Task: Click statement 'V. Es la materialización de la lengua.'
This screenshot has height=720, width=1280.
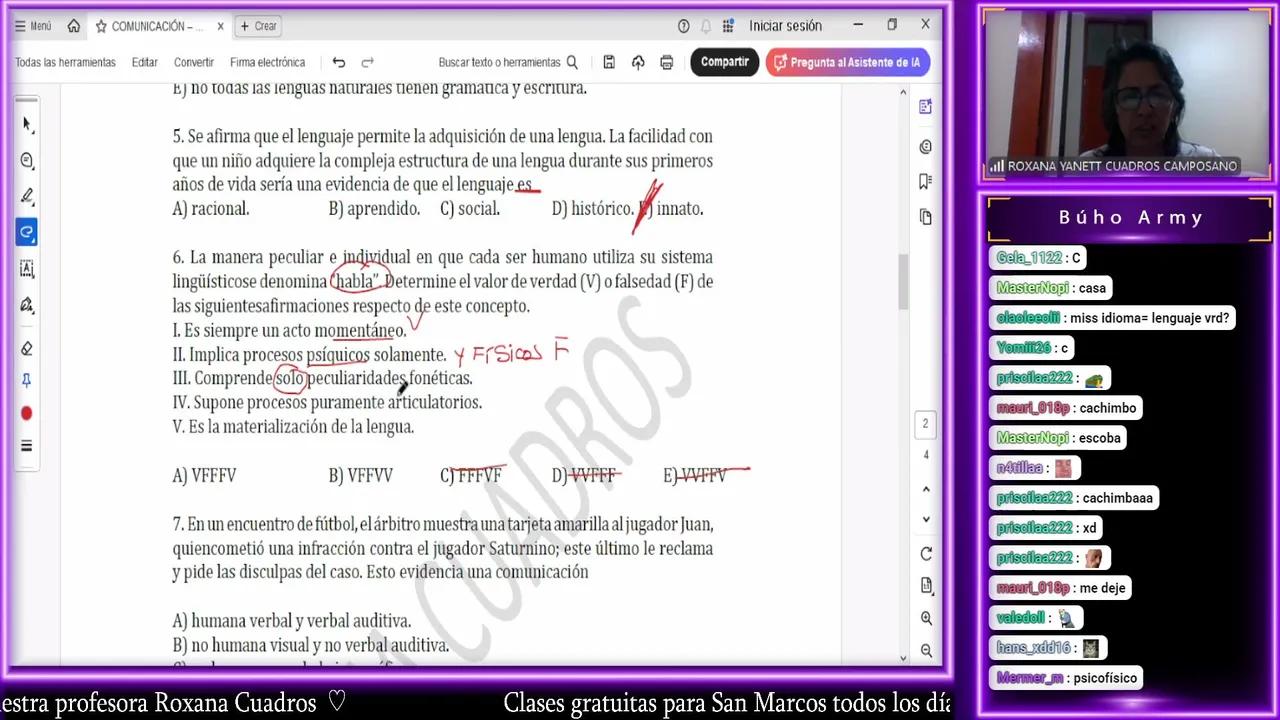Action: [293, 427]
